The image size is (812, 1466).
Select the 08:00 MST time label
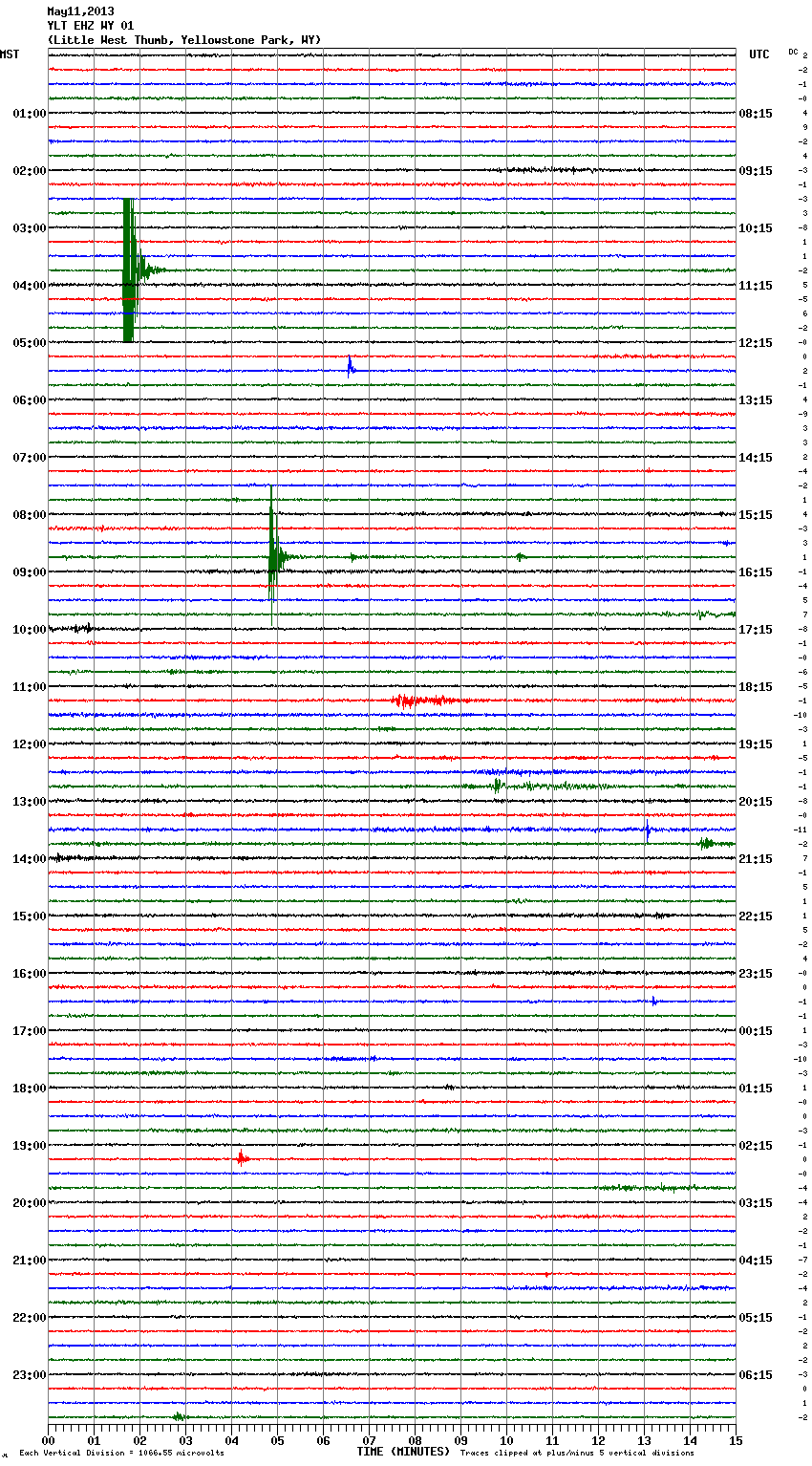point(30,515)
